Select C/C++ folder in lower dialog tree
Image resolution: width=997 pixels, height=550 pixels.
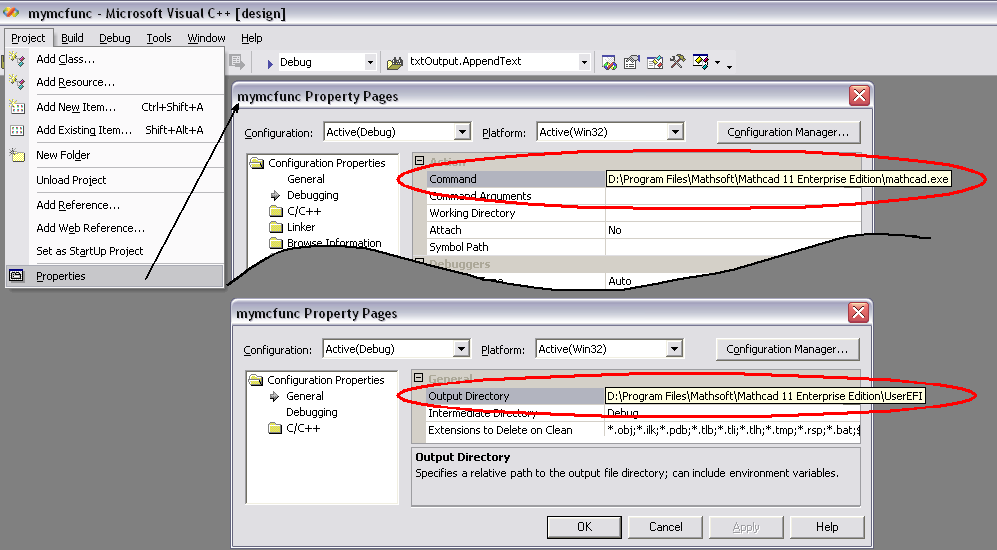coord(302,428)
